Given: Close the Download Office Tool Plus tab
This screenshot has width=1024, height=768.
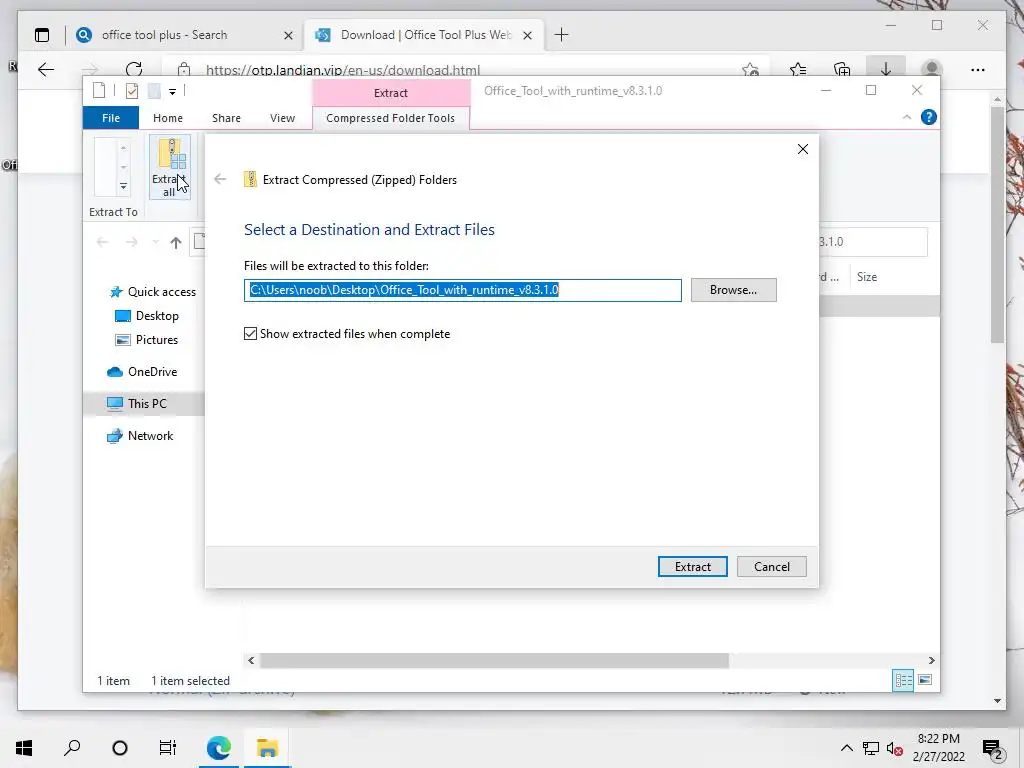Looking at the screenshot, I should [x=528, y=35].
